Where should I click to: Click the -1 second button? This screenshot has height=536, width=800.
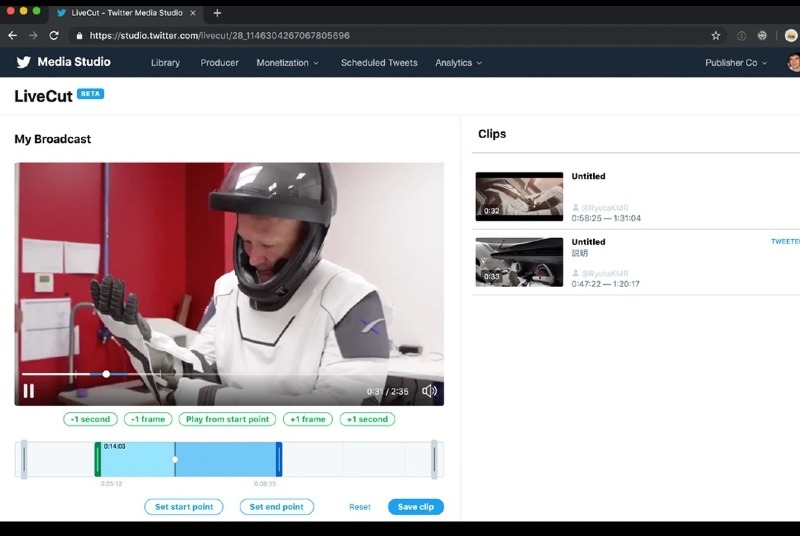click(90, 419)
